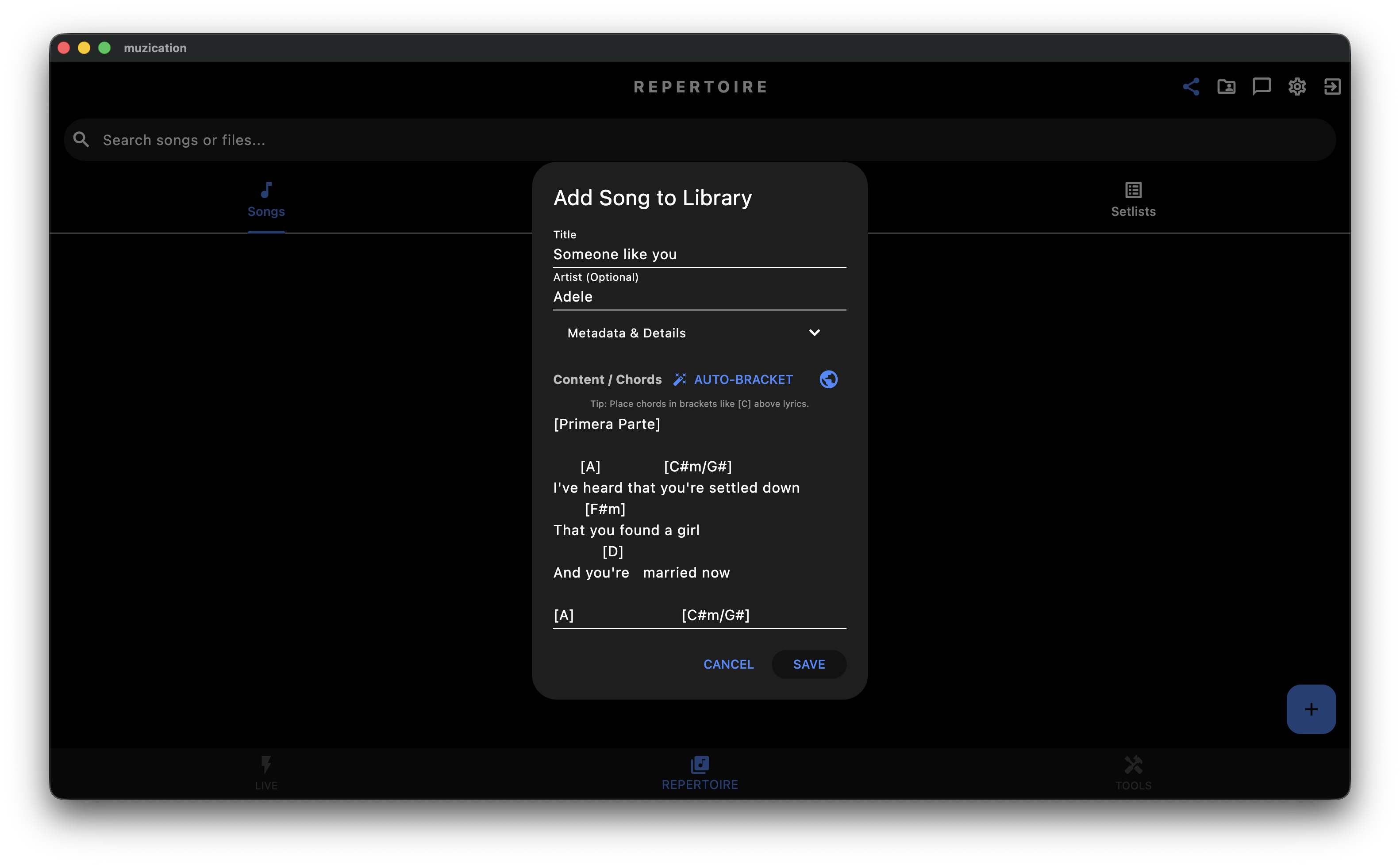This screenshot has width=1400, height=865.
Task: Click the Tools wrench icon
Action: [x=1133, y=764]
